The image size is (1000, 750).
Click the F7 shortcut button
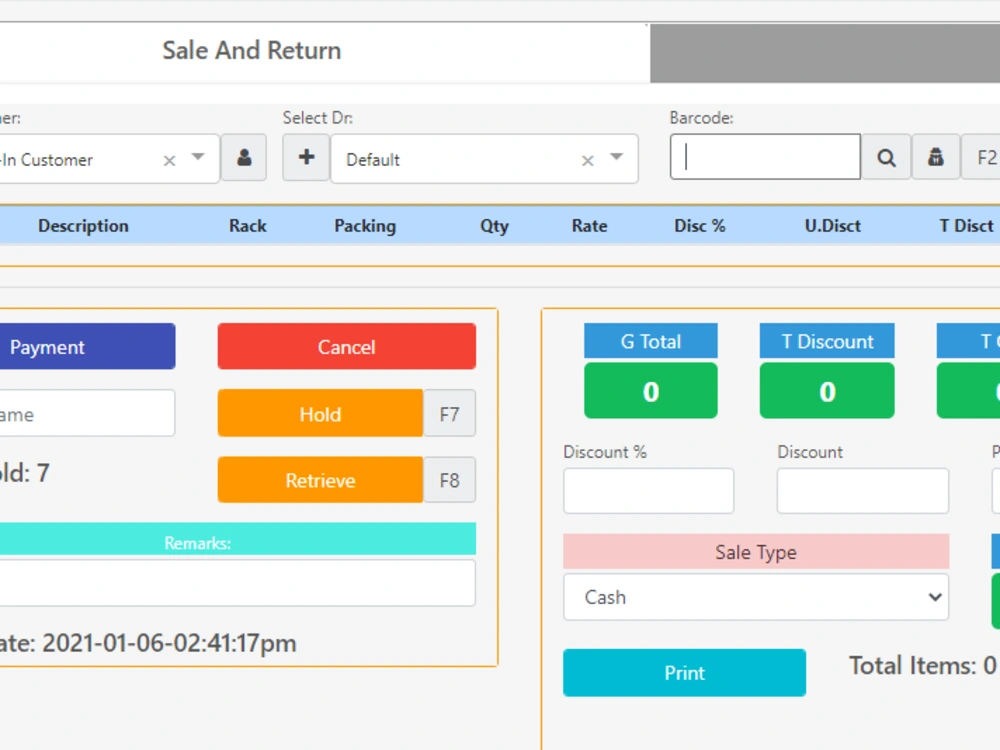point(450,414)
